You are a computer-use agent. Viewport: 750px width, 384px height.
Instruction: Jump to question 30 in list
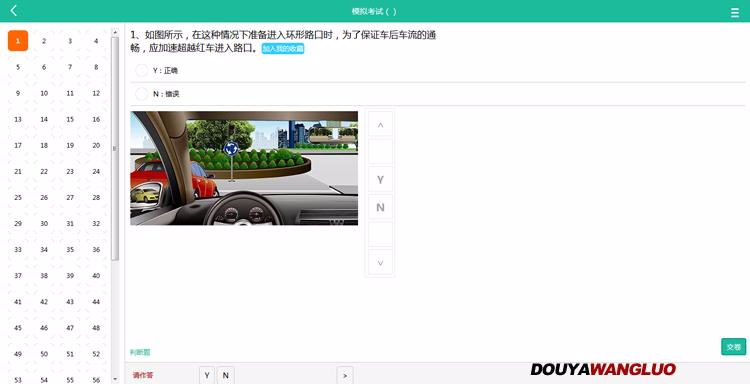[44, 223]
